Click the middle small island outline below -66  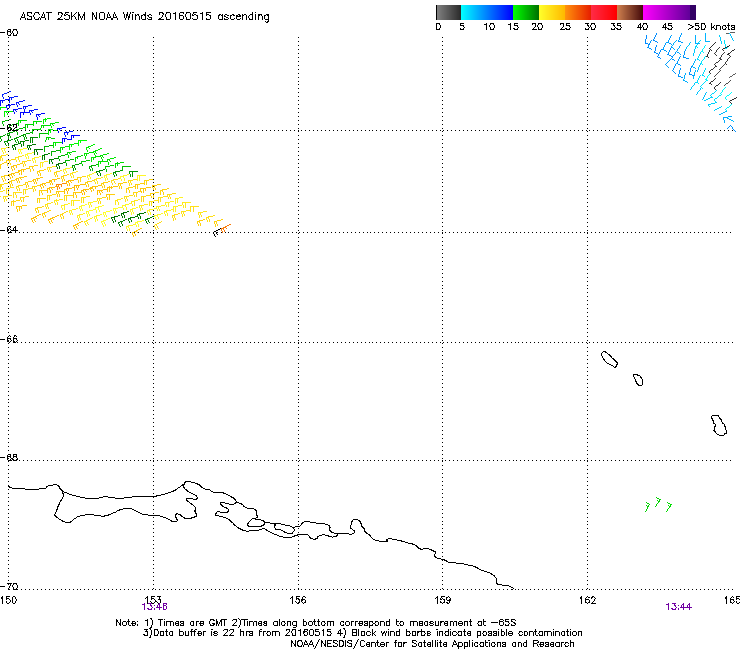point(638,380)
